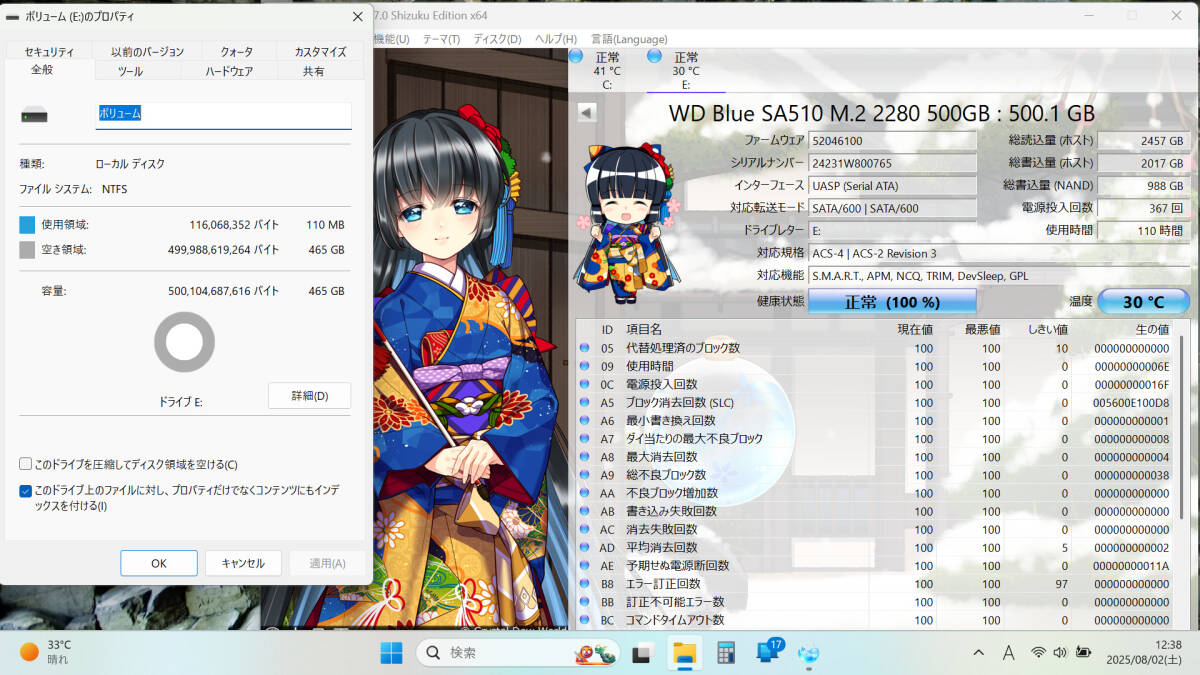
Task: Expand hidden system tray icons chevron
Action: [x=979, y=653]
